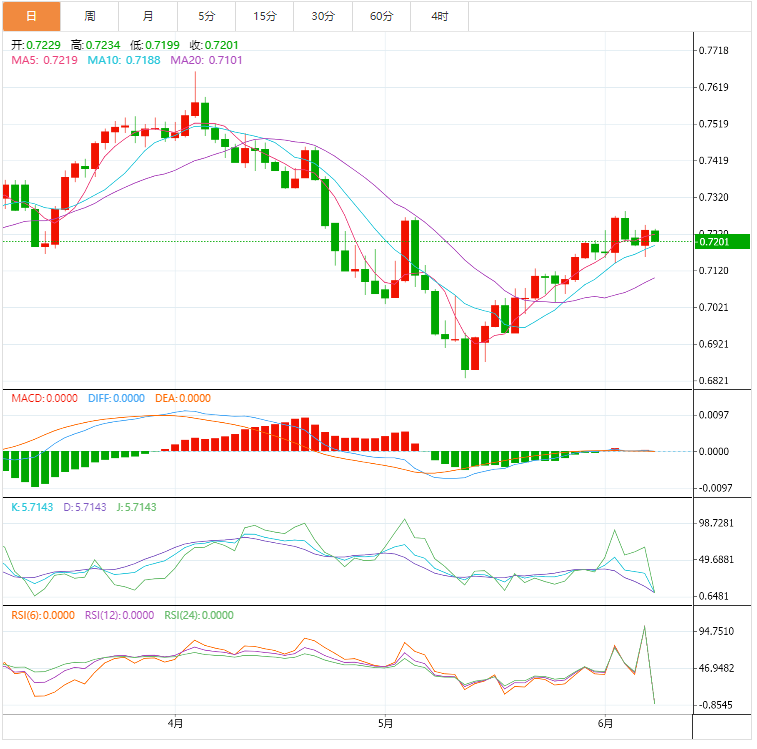Click the MA5: 0.7219 indicator label
This screenshot has height=749, width=757.
(45, 60)
